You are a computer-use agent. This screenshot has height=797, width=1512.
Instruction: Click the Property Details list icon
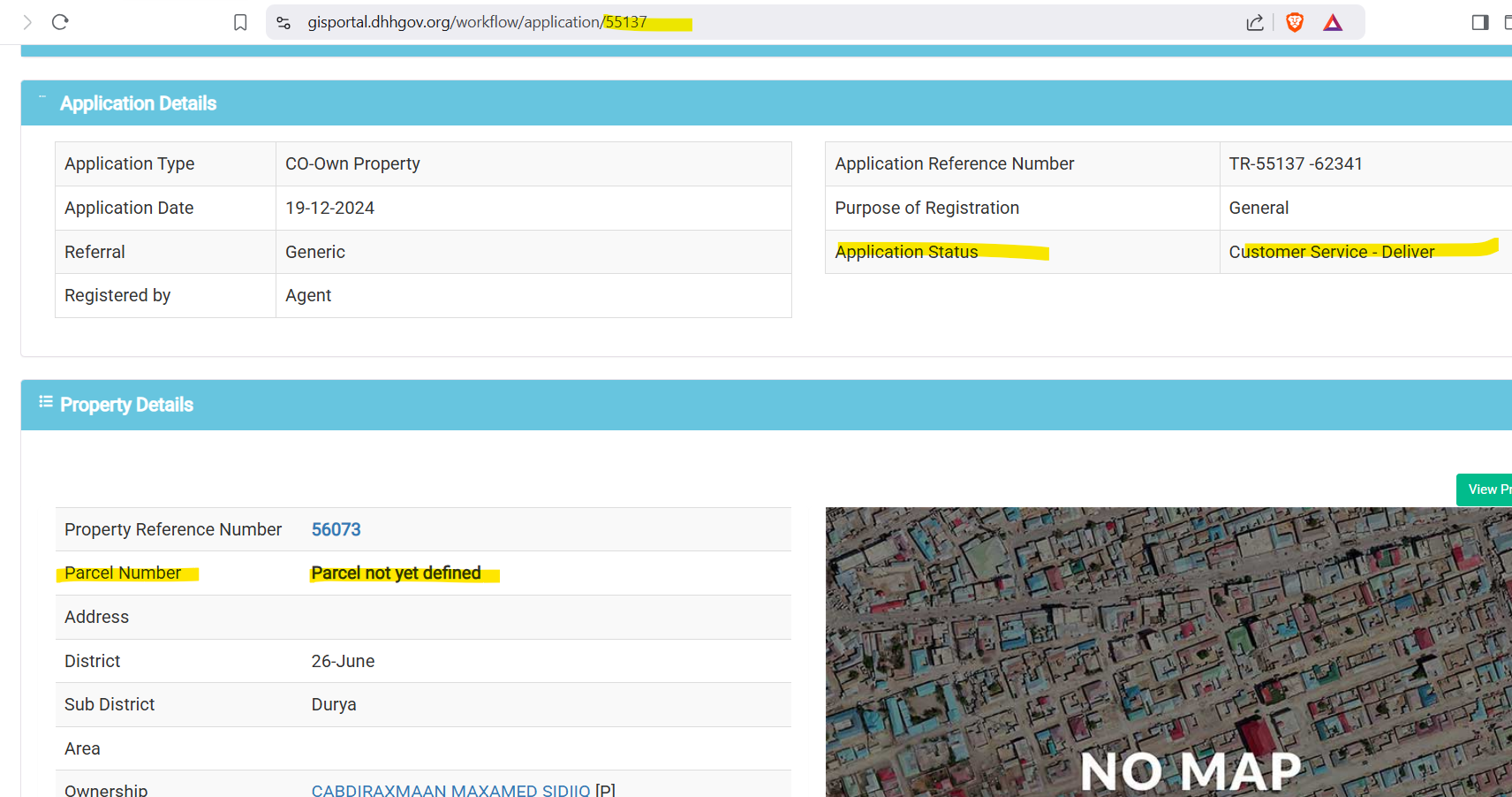(46, 402)
